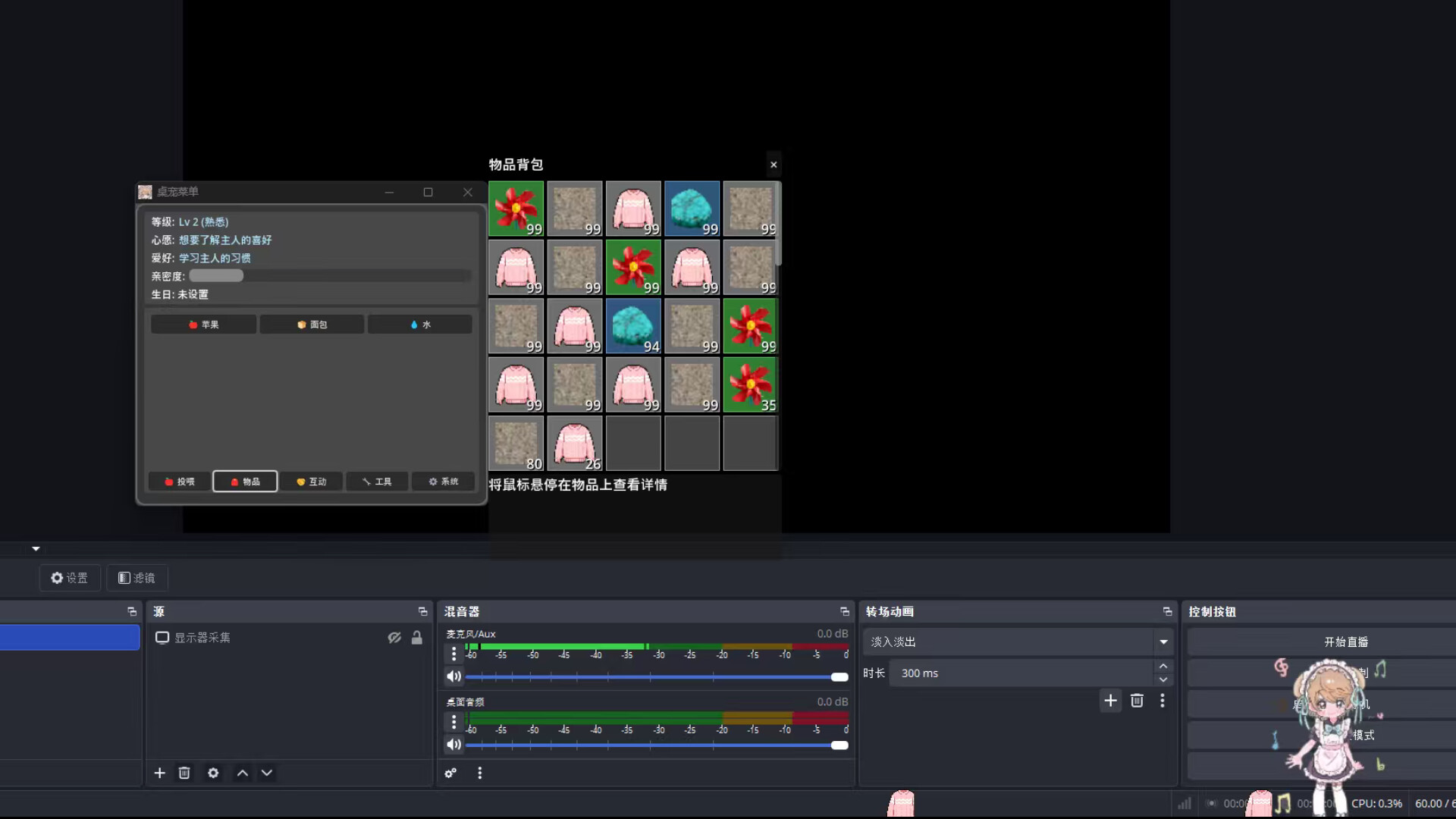Open the 淡入淡出 transition dropdown
1456x819 pixels.
point(1163,642)
